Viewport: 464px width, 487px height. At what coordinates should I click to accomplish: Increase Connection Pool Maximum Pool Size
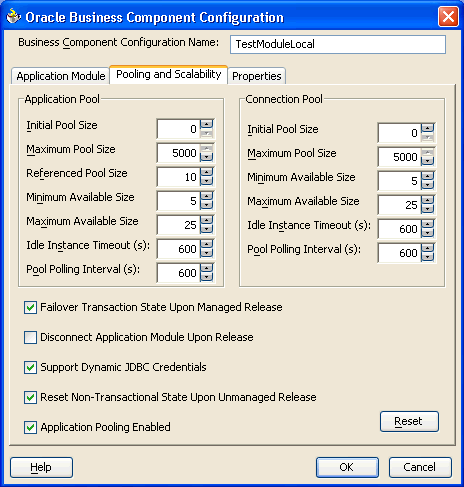[x=428, y=152]
